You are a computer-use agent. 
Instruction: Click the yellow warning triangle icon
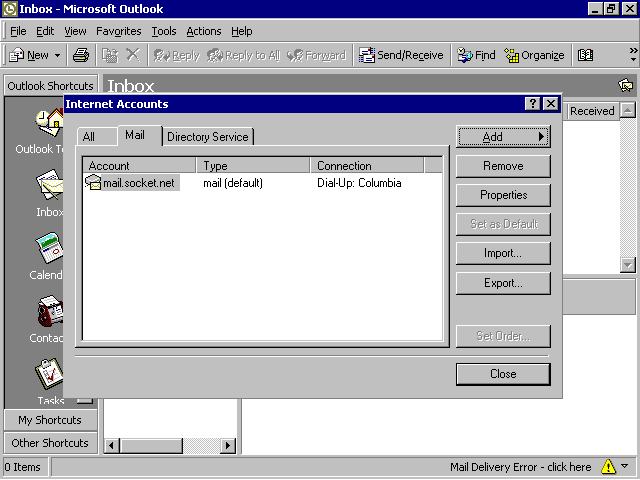pos(608,466)
